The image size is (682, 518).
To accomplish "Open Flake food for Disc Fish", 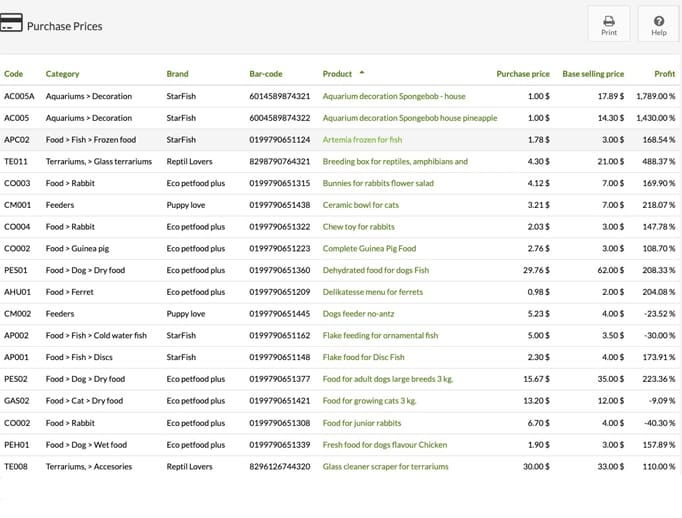I will click(x=364, y=357).
